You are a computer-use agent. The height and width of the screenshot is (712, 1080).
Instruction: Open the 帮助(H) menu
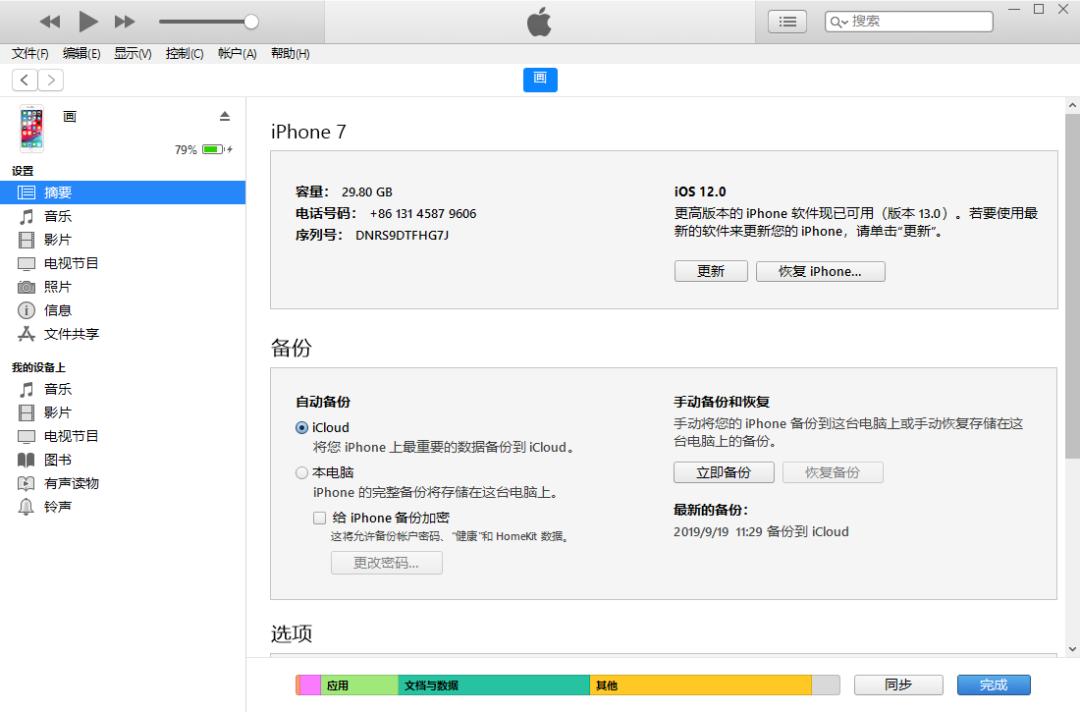coord(289,53)
